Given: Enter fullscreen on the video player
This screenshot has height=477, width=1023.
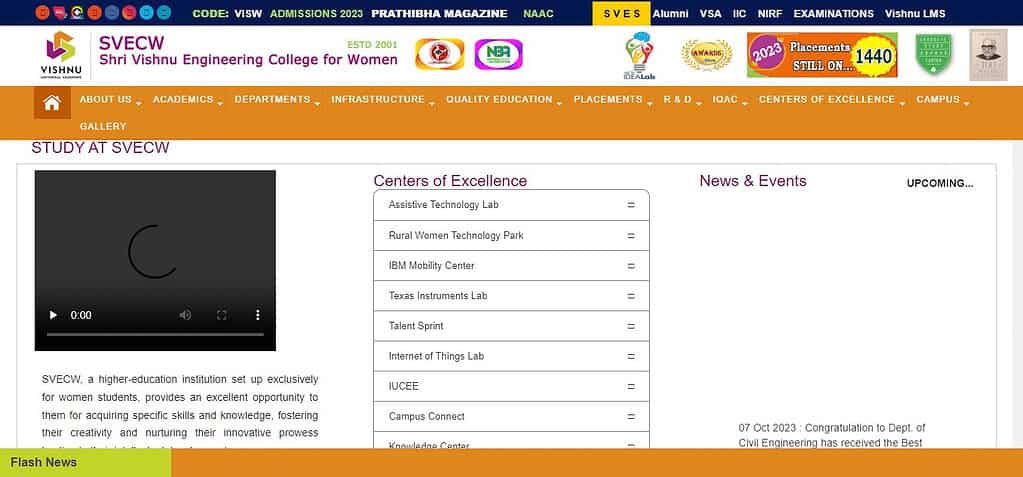Looking at the screenshot, I should coord(221,315).
